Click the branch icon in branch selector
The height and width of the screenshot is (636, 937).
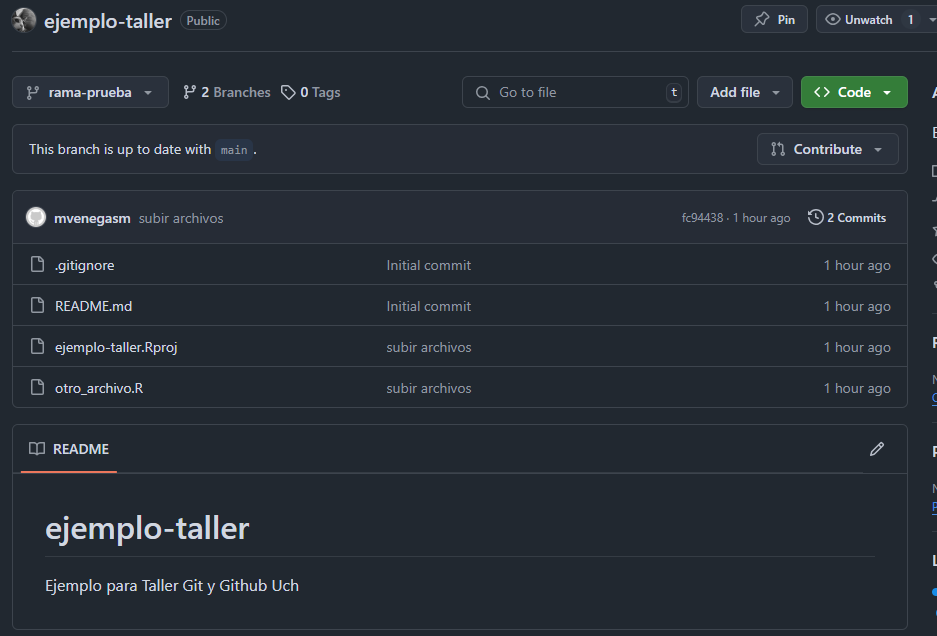tap(32, 92)
